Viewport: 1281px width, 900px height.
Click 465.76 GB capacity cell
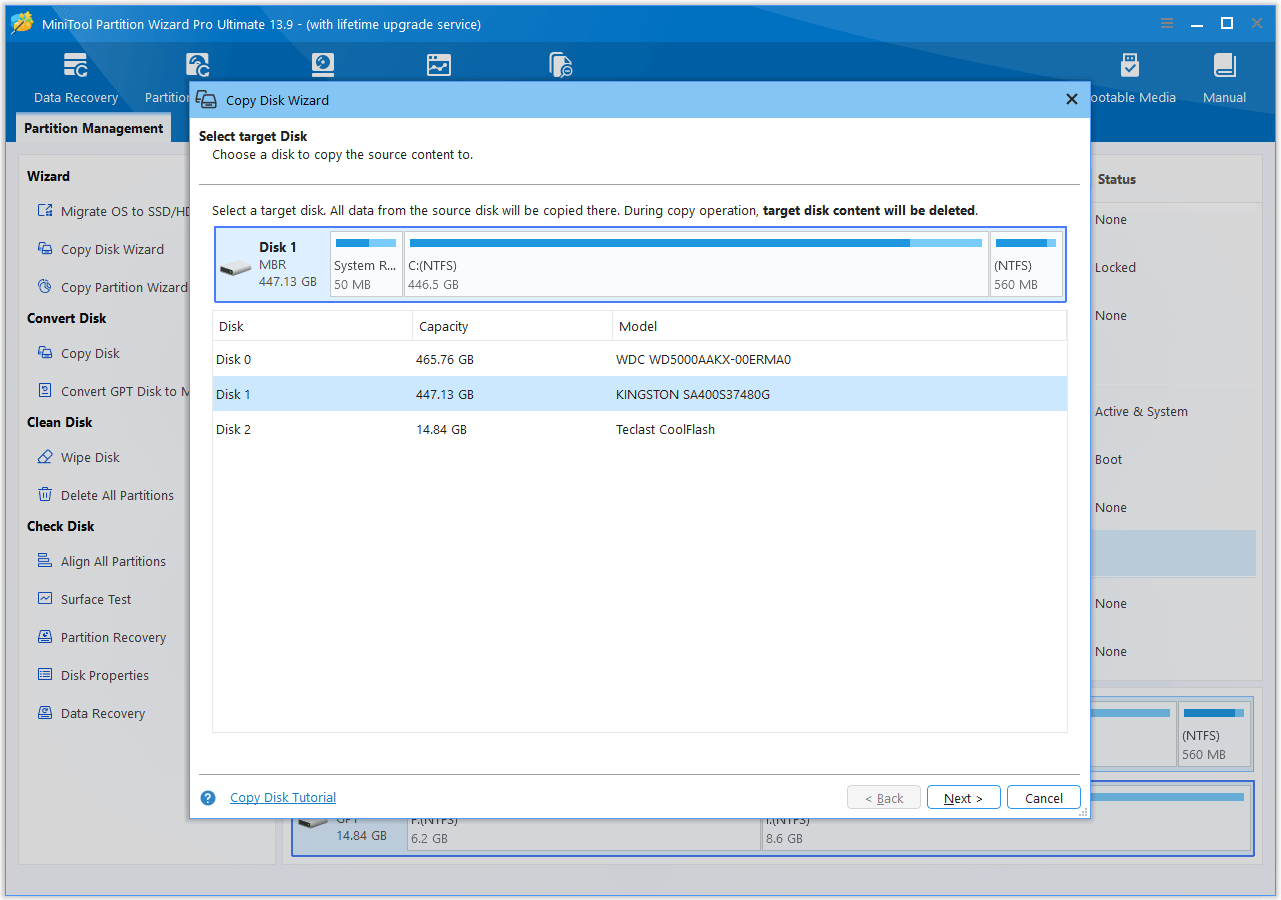[x=445, y=359]
